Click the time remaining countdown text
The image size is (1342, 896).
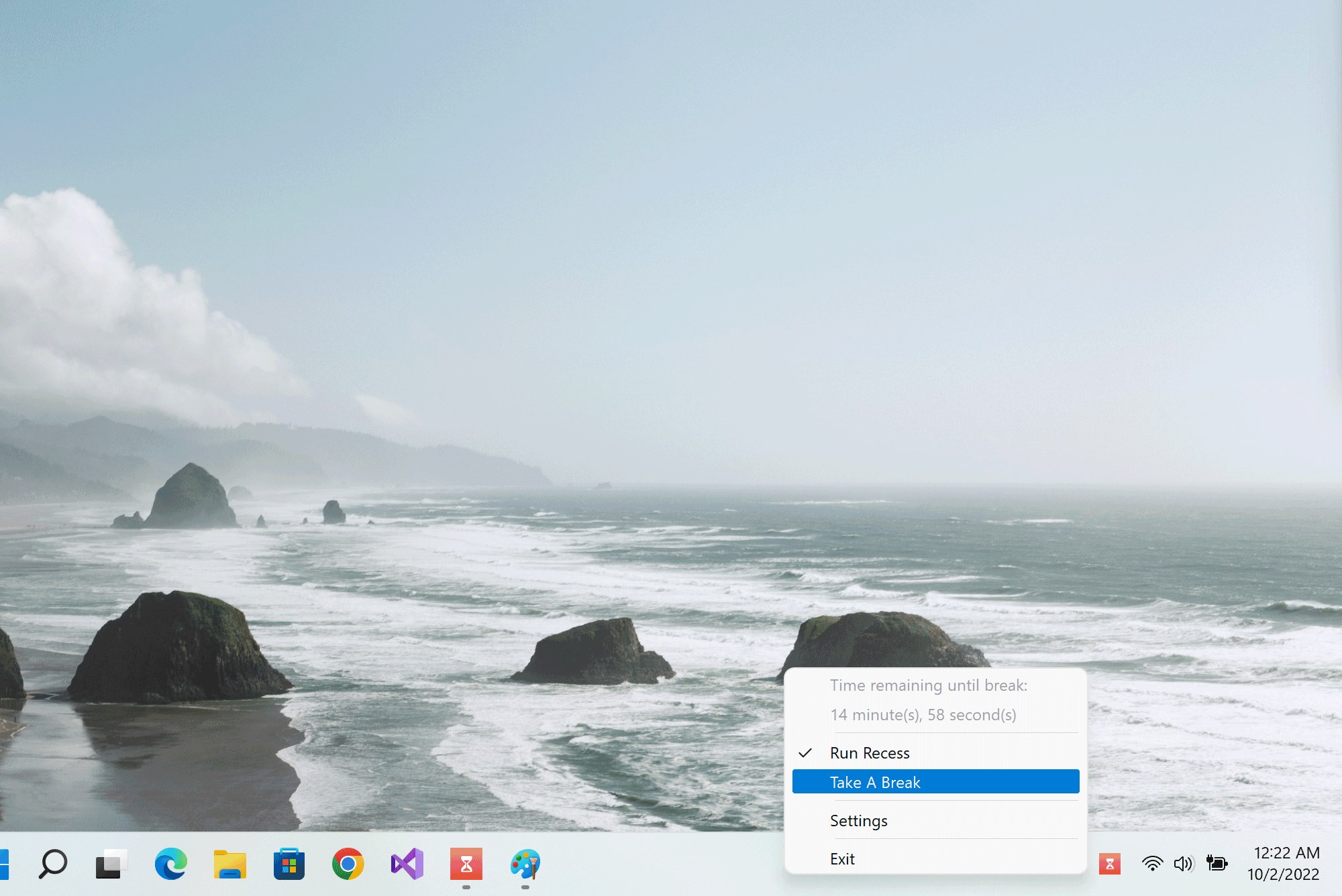pos(923,715)
